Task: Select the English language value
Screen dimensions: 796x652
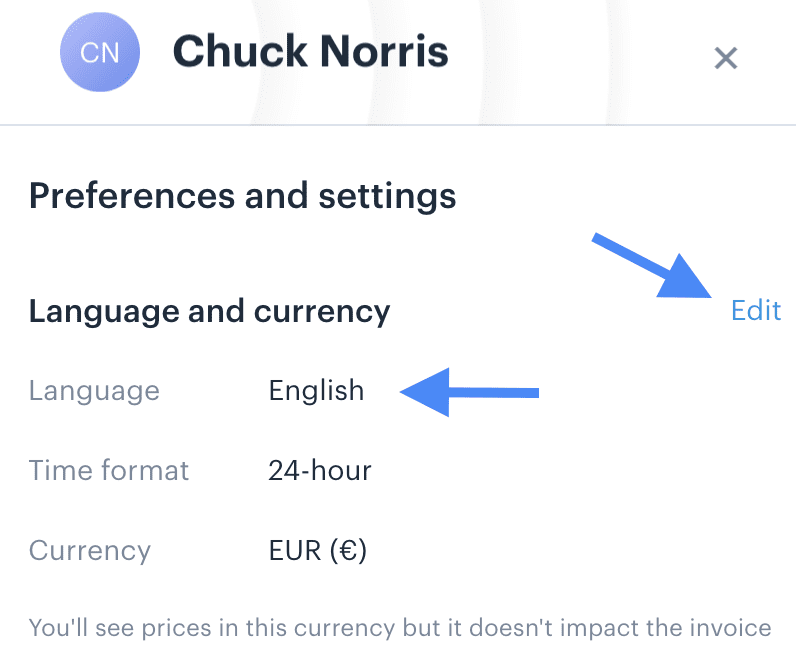Action: pos(316,390)
